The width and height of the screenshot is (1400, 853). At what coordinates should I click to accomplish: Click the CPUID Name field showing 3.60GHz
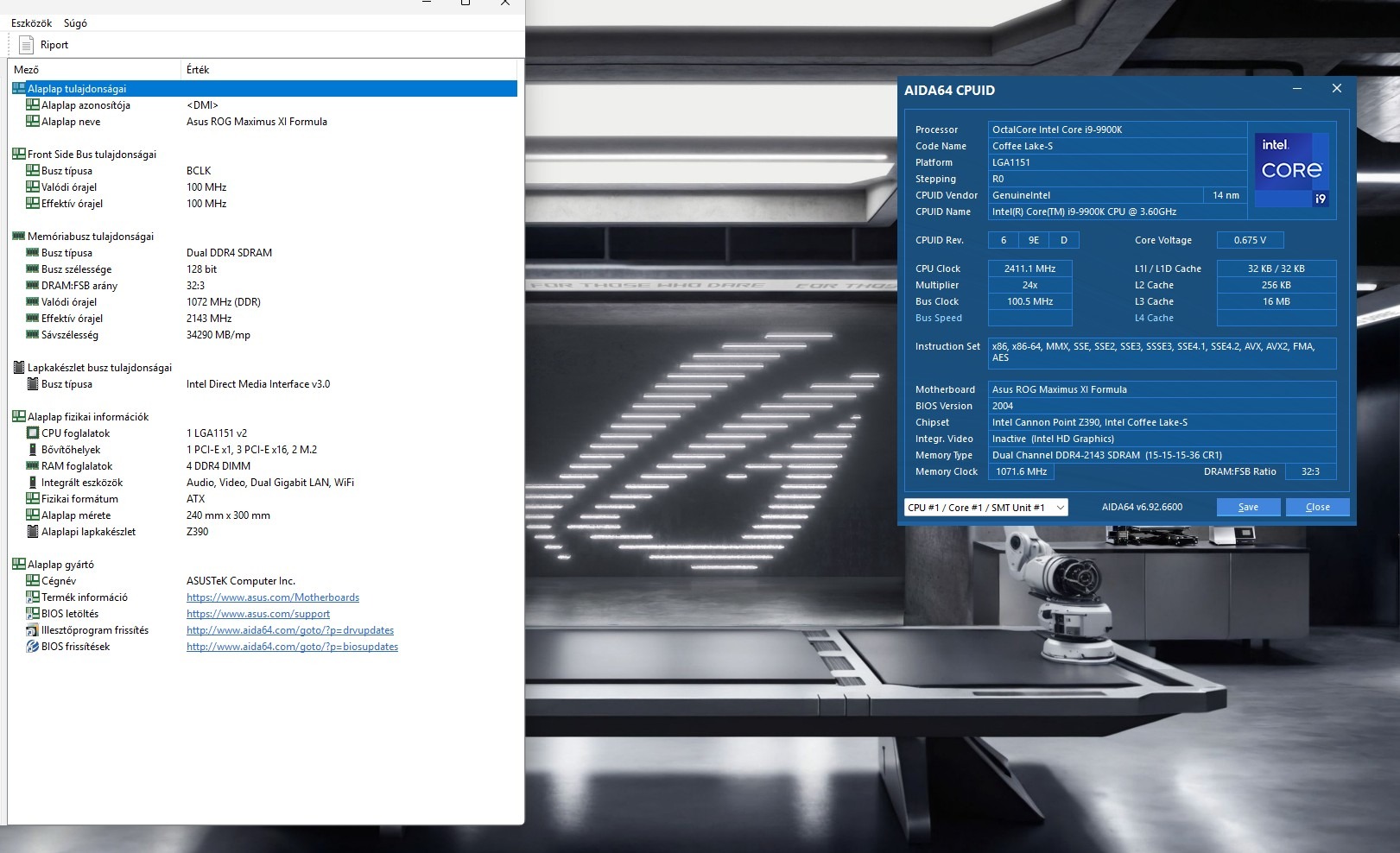[x=1118, y=212]
